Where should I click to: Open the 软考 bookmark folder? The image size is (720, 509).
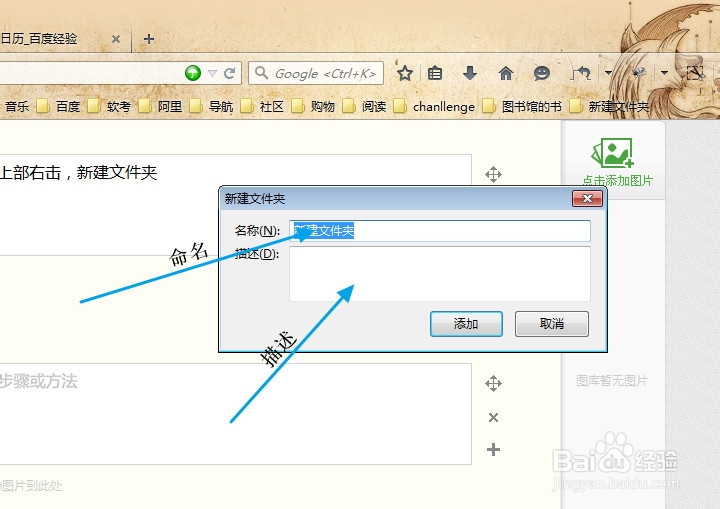109,107
